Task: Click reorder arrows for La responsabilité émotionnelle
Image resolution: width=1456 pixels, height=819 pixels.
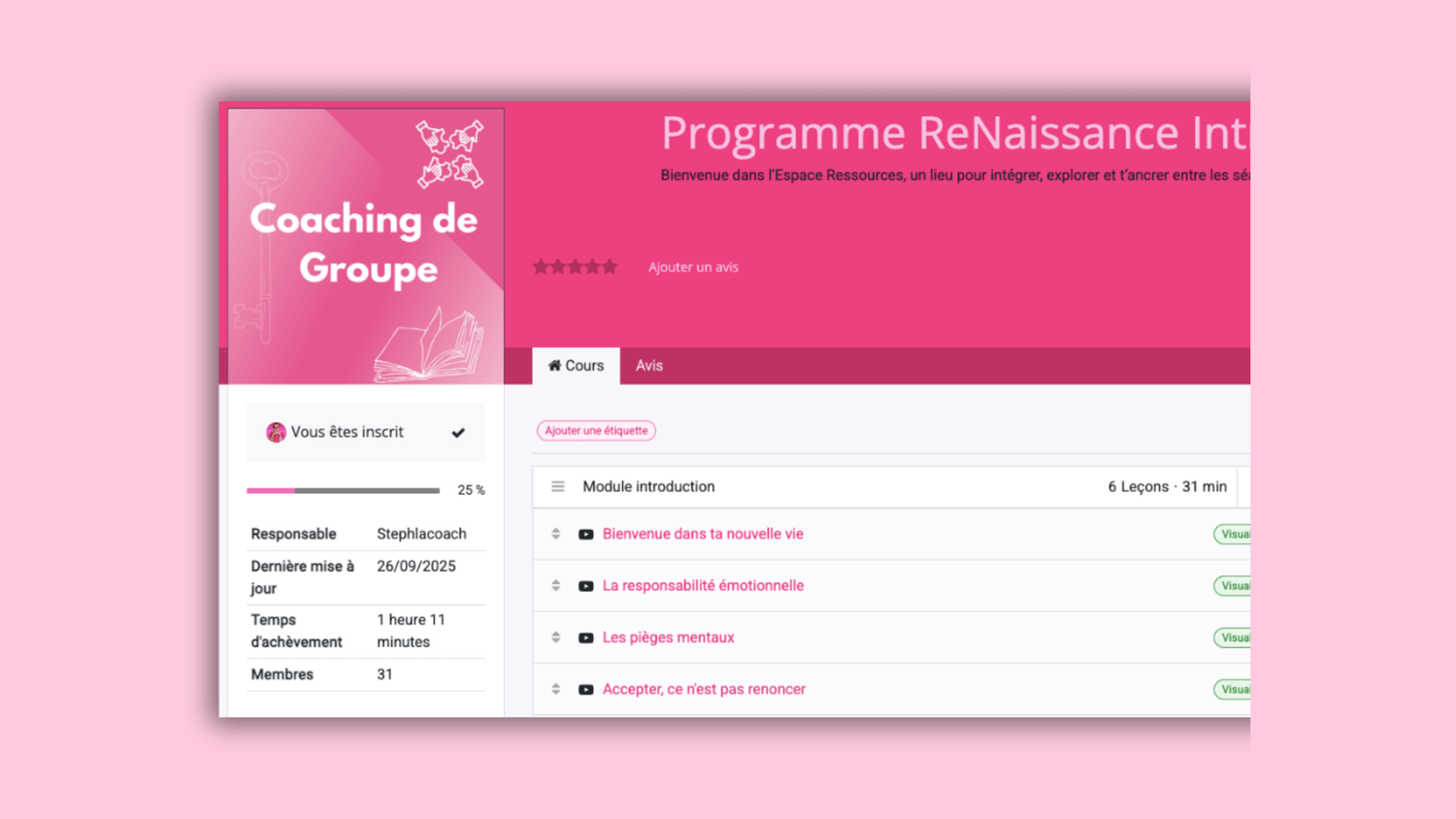Action: 556,585
